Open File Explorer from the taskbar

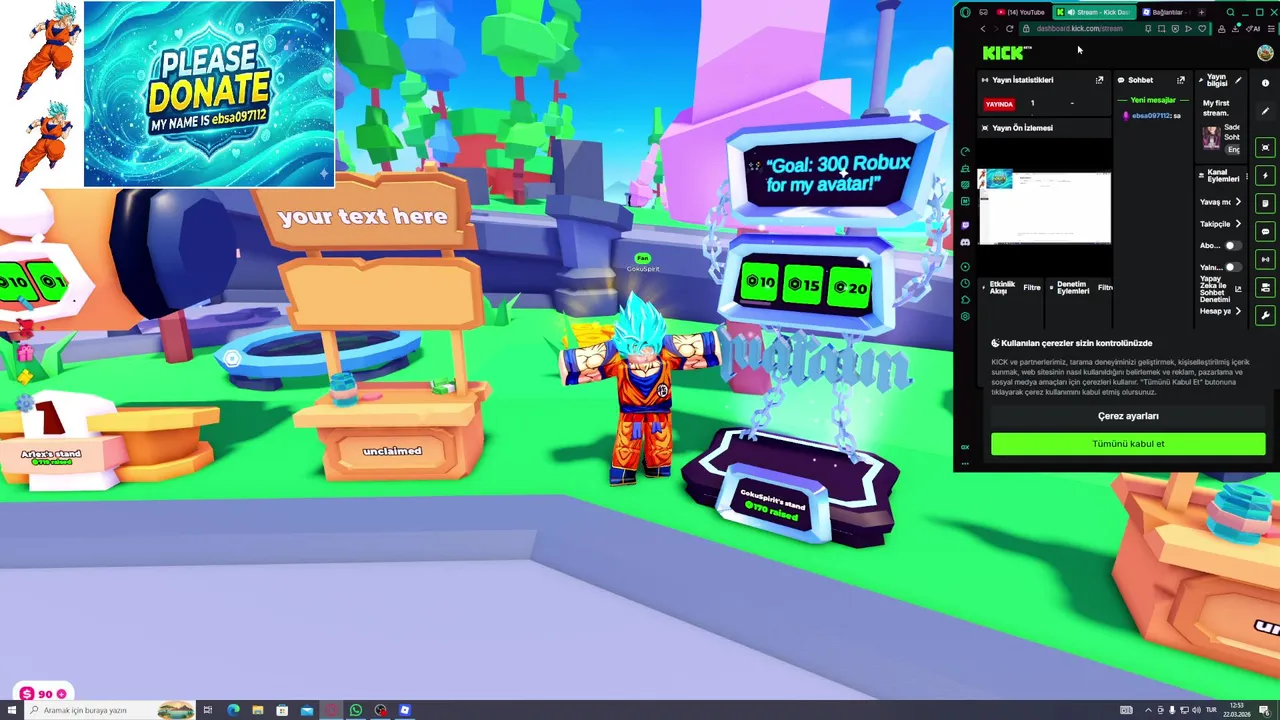(258, 710)
